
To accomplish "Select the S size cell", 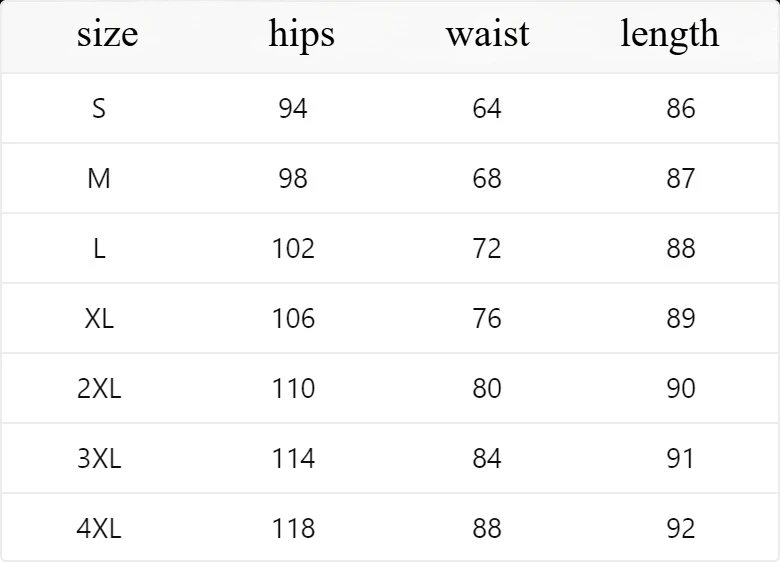I will [x=98, y=108].
